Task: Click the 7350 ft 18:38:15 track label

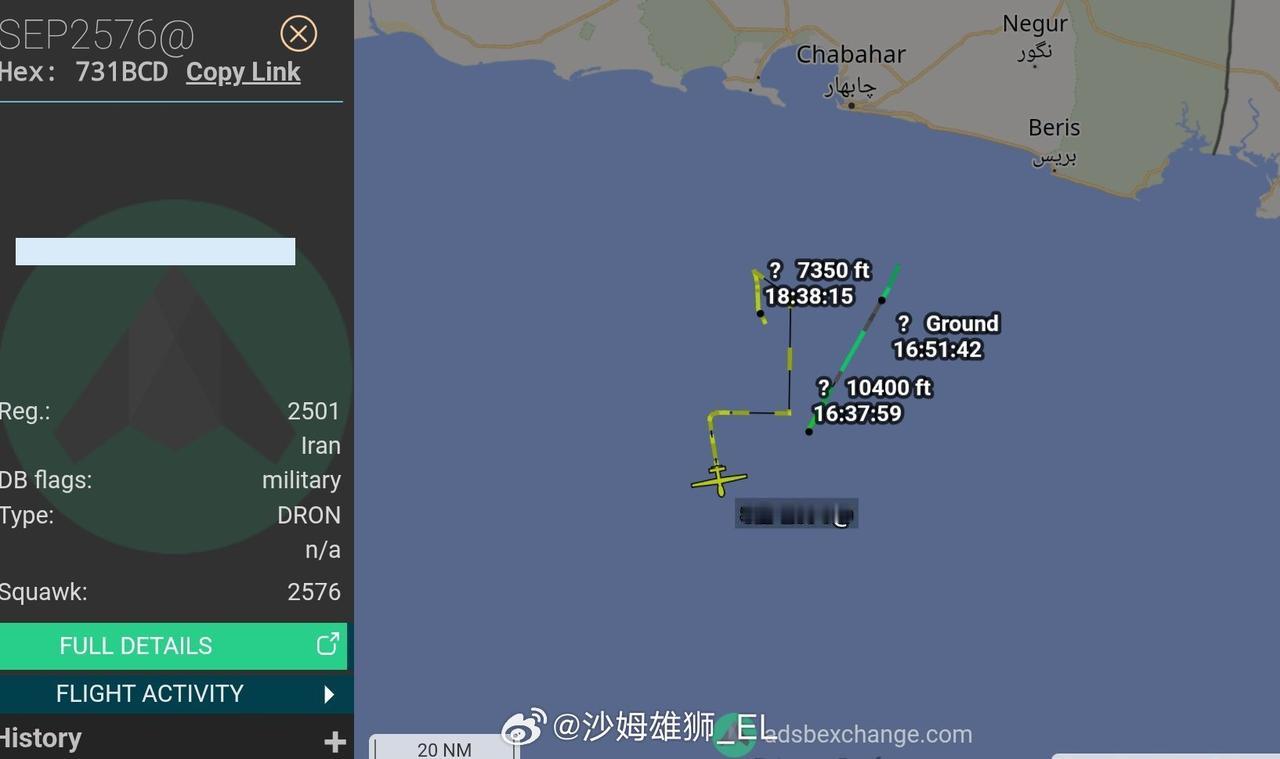Action: tap(818, 283)
